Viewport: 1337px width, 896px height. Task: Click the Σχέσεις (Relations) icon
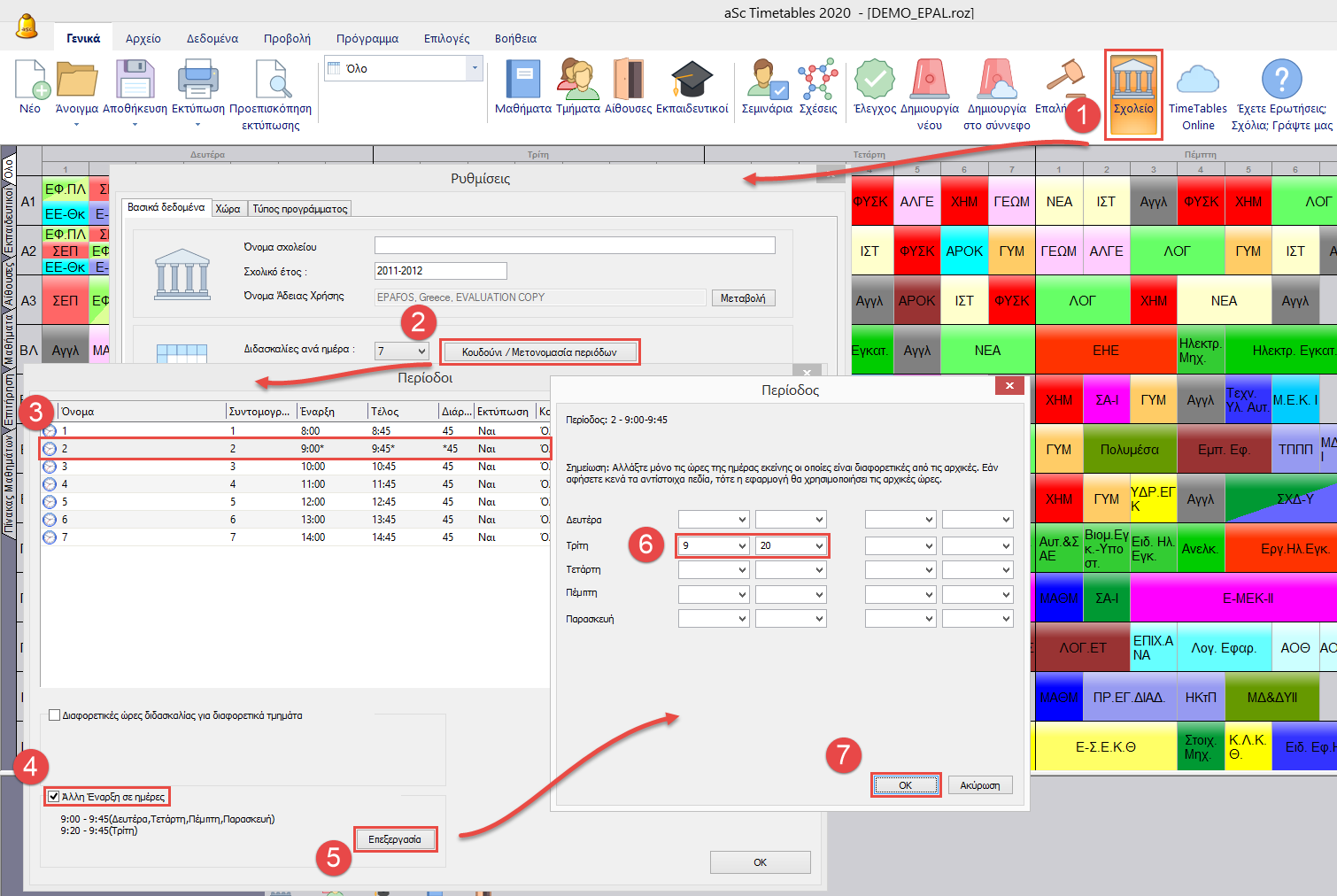pyautogui.click(x=817, y=80)
